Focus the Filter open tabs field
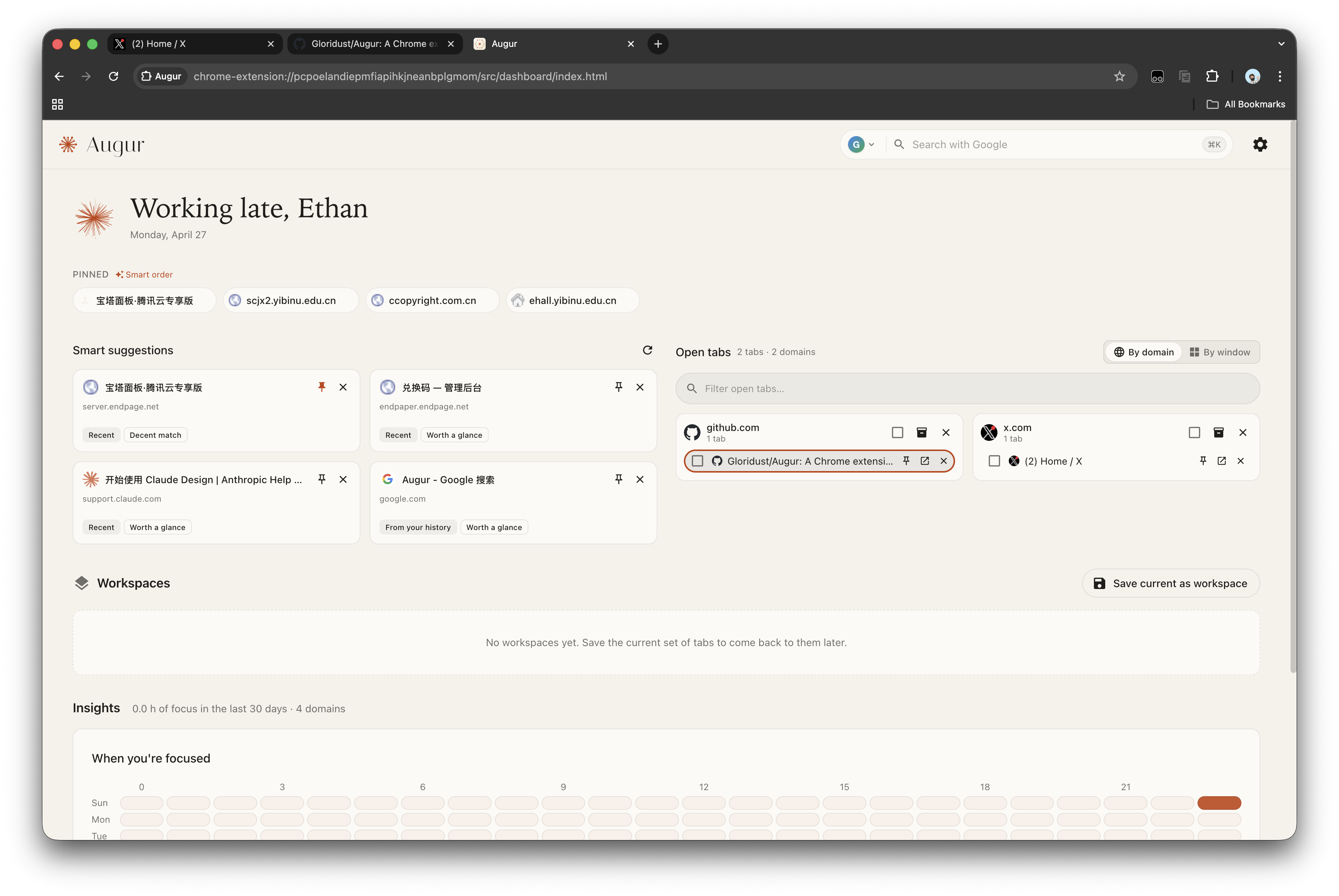Viewport: 1339px width, 896px height. point(968,388)
